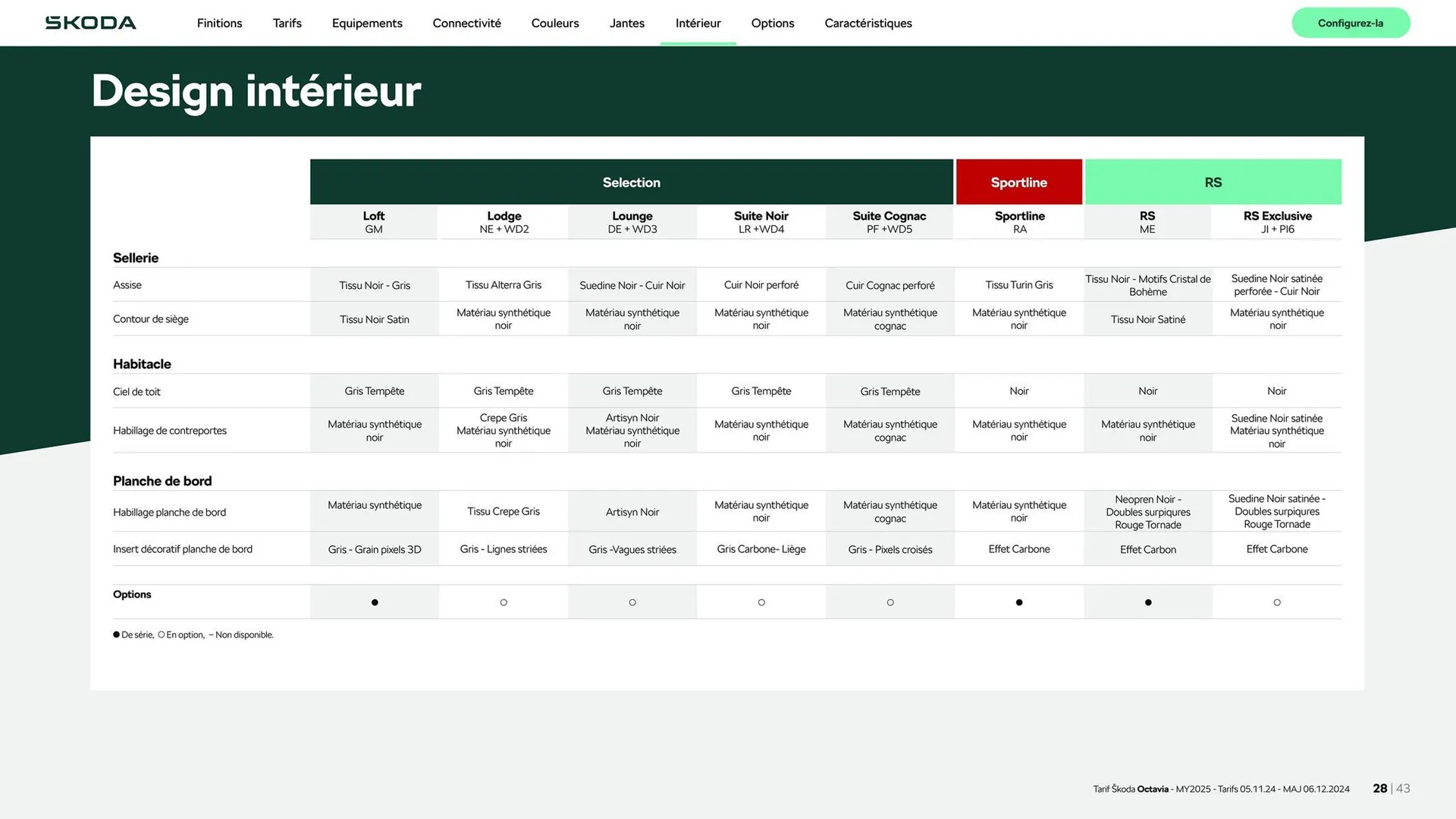The width and height of the screenshot is (1456, 819).
Task: Click the red Sportline header
Action: tap(1018, 182)
